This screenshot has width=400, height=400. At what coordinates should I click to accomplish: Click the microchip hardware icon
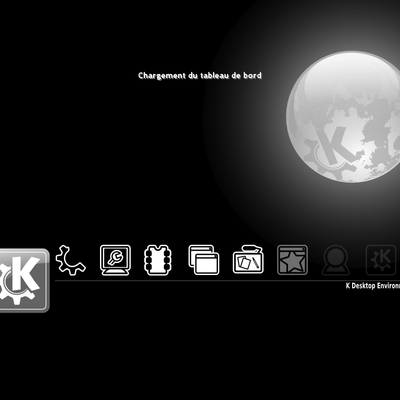(x=157, y=260)
